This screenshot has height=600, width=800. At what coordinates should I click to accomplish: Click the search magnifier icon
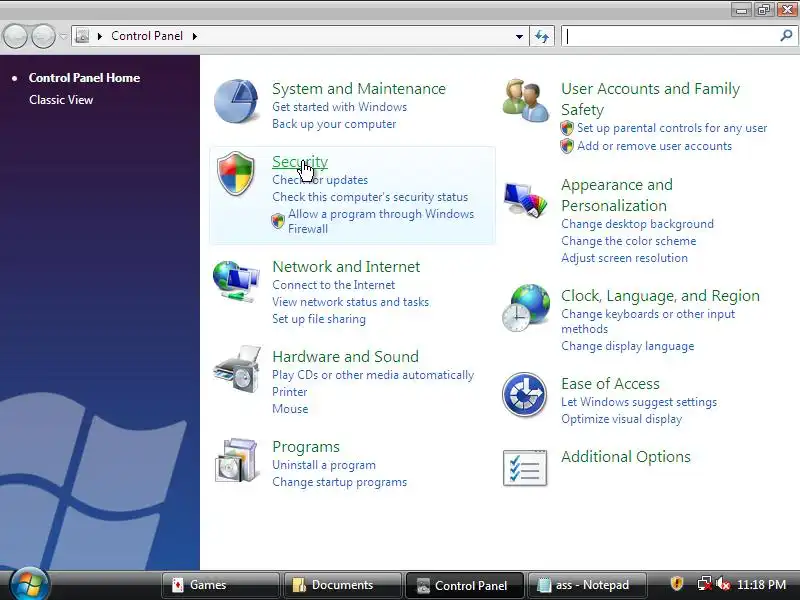click(786, 36)
